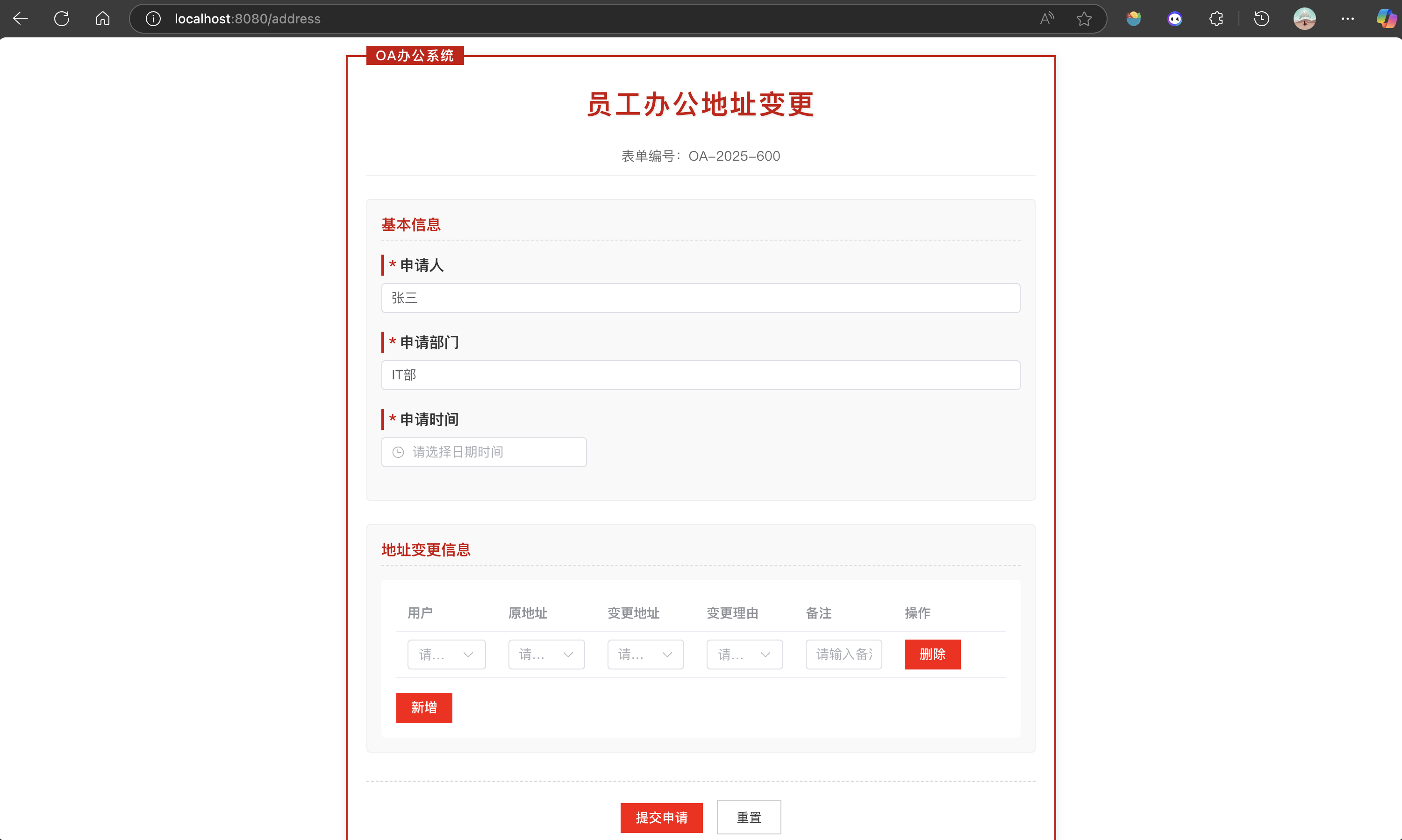Expand the 用户 dropdown in table row

click(446, 655)
